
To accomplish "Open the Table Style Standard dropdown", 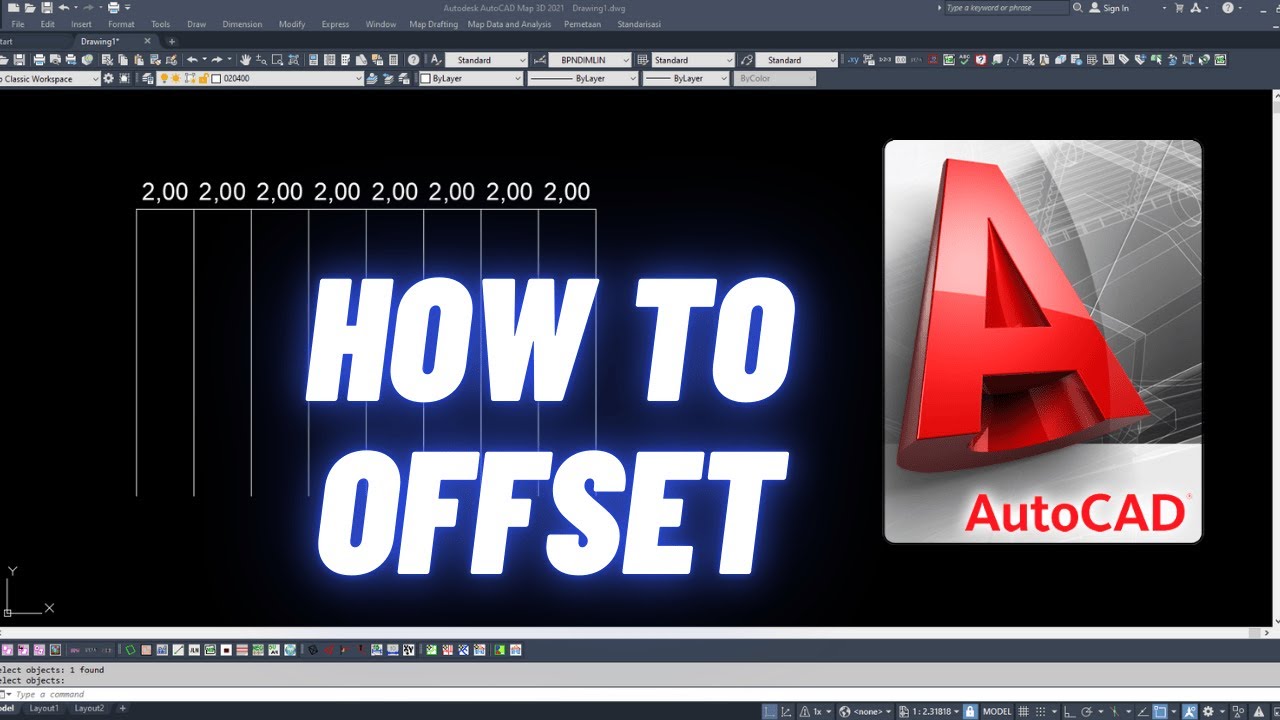I will click(x=693, y=60).
